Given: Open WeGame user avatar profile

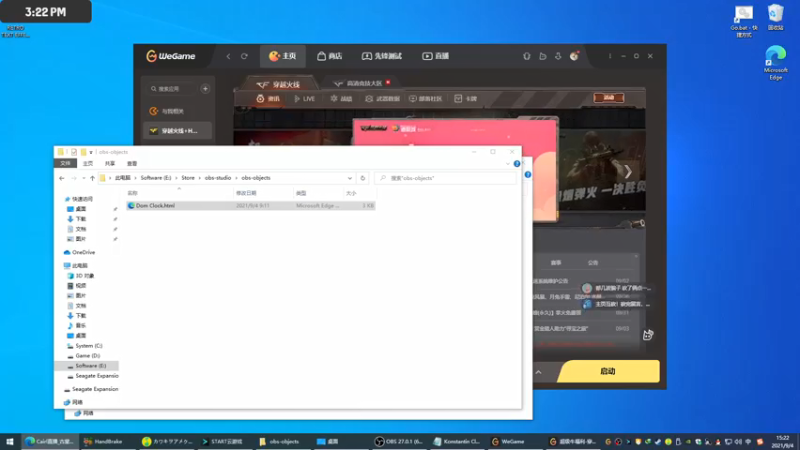Looking at the screenshot, I should click(x=574, y=56).
